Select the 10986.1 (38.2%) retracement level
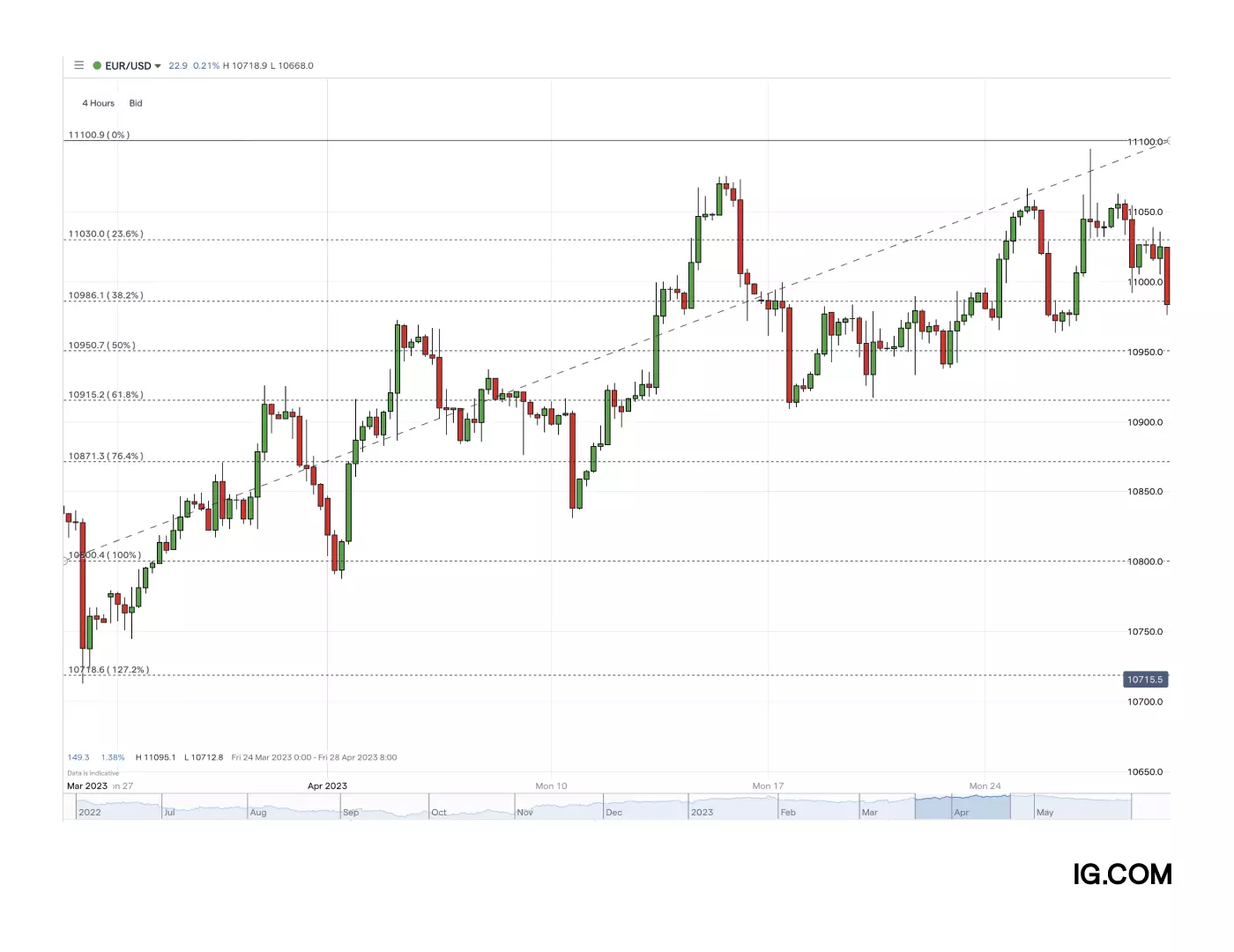Screen dimensions: 1234x952 click(106, 295)
